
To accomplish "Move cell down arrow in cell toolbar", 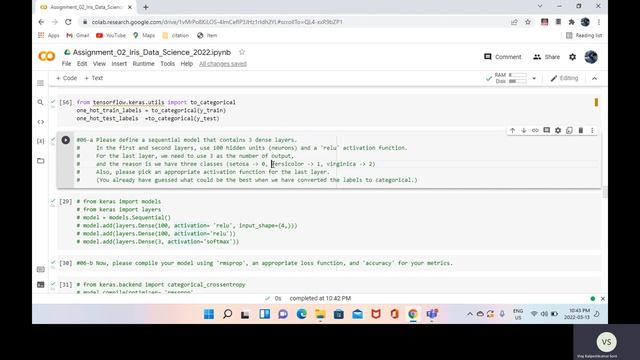I will tap(524, 131).
